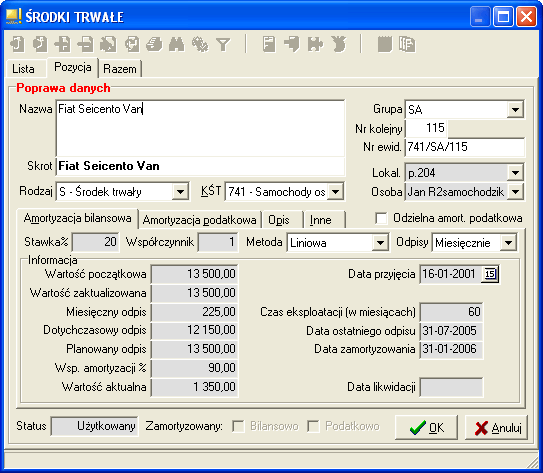Screen dimensions: 543x473
Task: Expand the Rodzaj dropdown
Action: (180, 191)
